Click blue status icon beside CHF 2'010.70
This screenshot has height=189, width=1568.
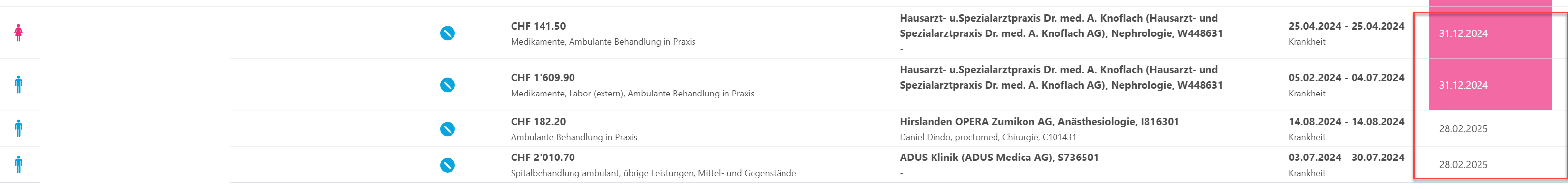coord(448,164)
